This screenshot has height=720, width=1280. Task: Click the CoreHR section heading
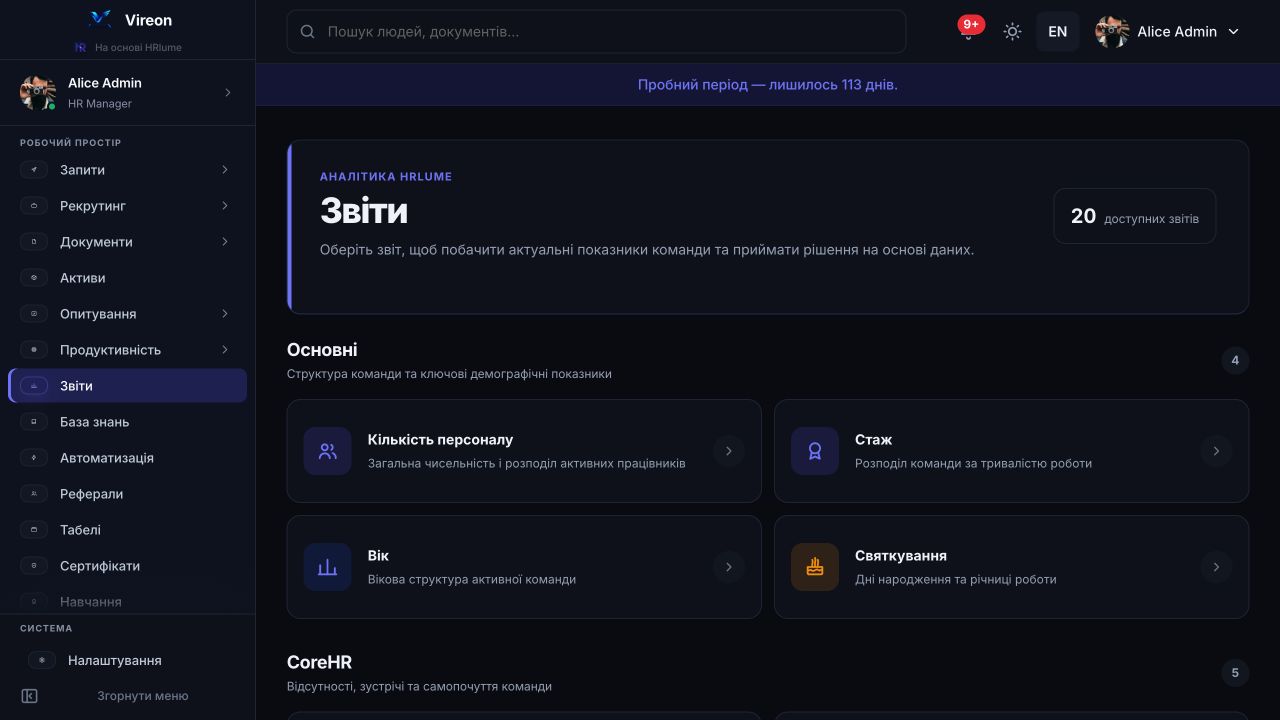tap(319, 662)
